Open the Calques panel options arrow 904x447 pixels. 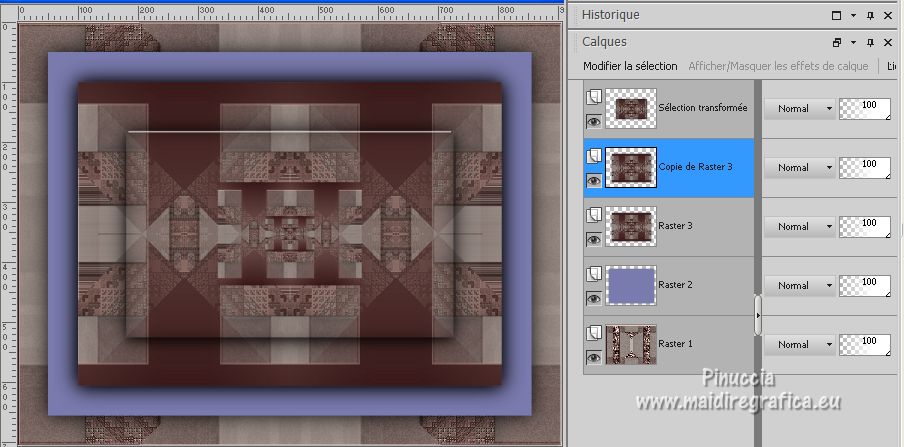pyautogui.click(x=853, y=43)
